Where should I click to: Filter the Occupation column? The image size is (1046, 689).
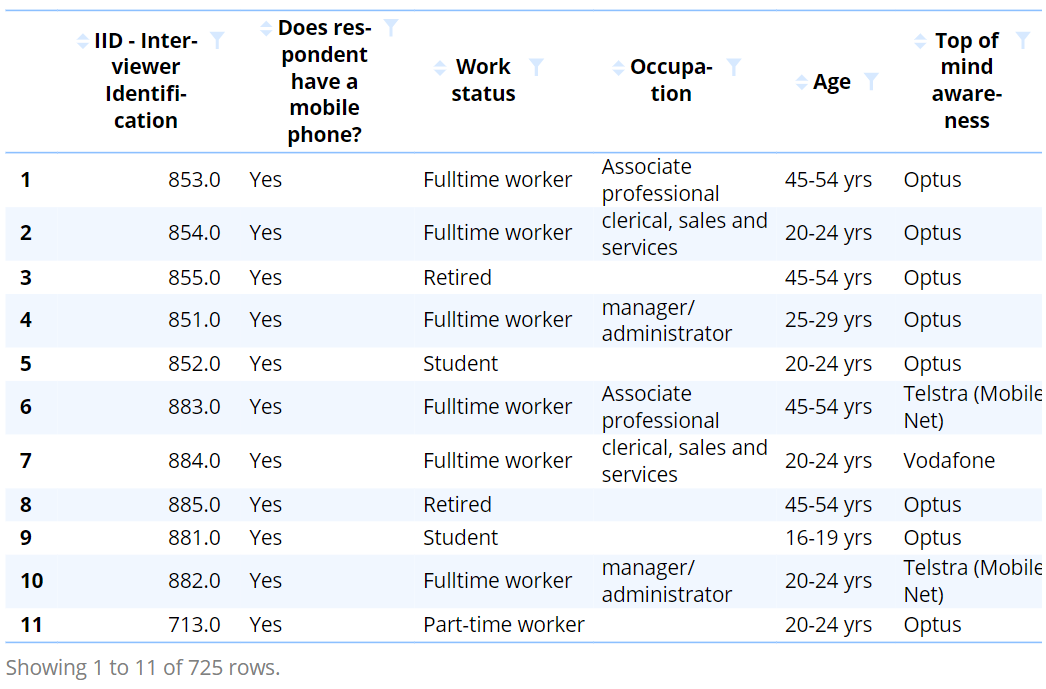[x=734, y=67]
